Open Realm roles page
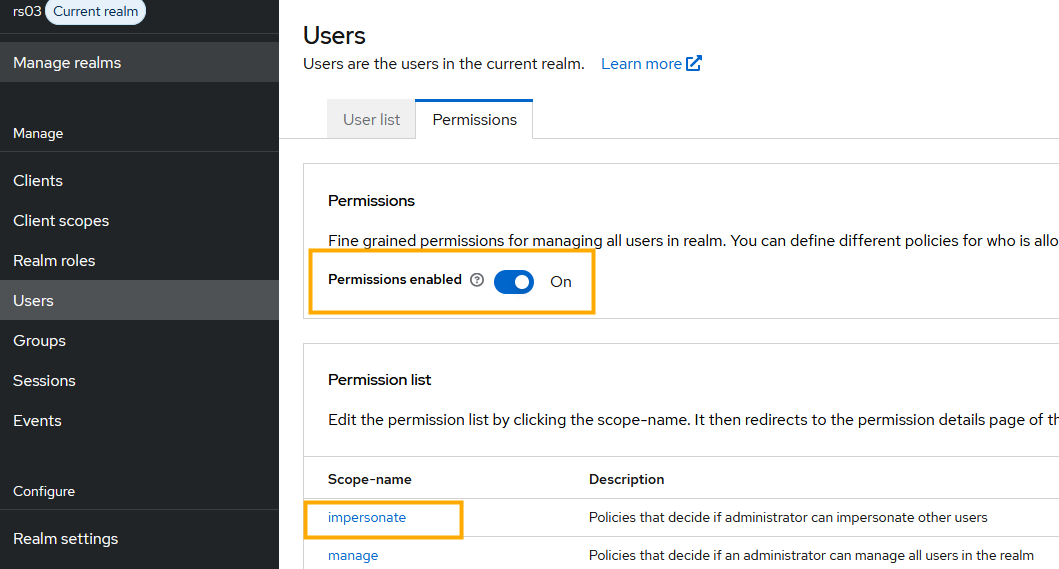Image resolution: width=1059 pixels, height=569 pixels. (54, 260)
